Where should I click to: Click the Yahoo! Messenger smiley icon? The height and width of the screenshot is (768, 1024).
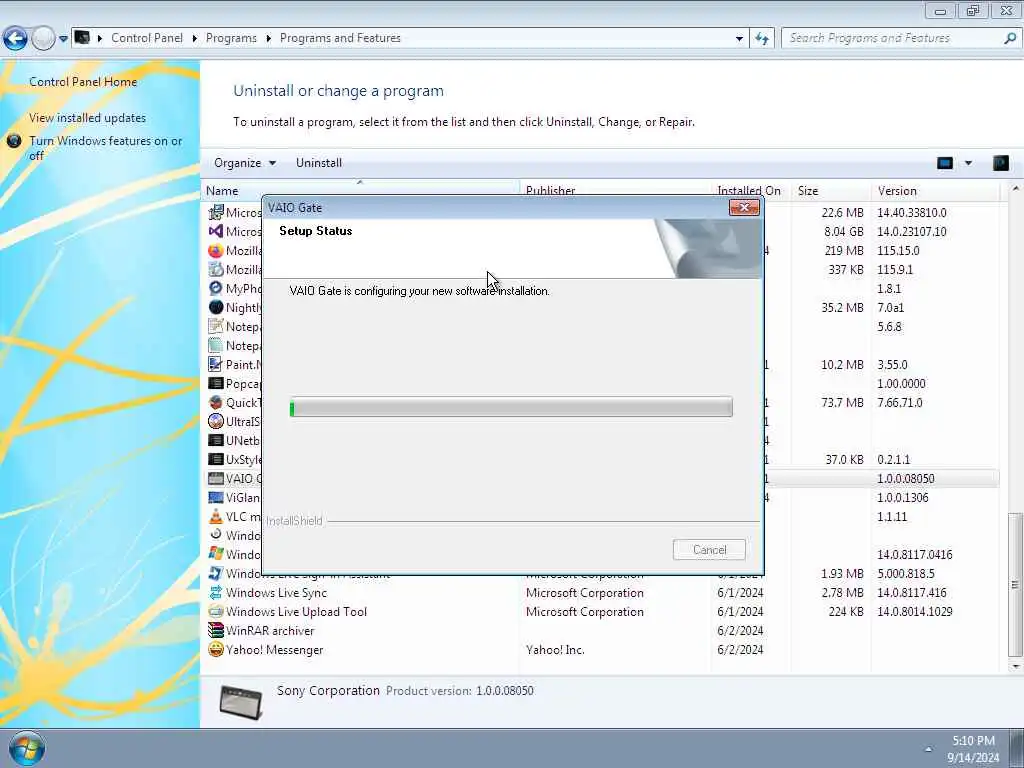point(216,650)
